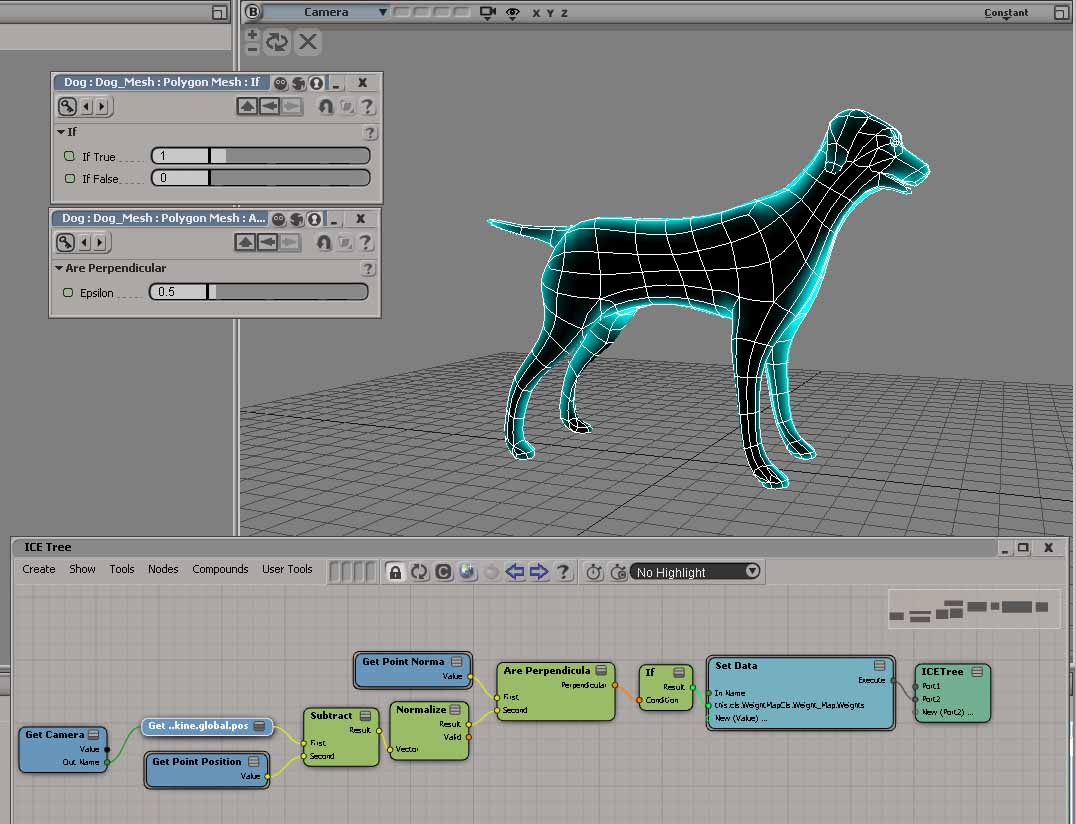
Task: Click the help question mark in ICE Tree toolbar
Action: (564, 572)
